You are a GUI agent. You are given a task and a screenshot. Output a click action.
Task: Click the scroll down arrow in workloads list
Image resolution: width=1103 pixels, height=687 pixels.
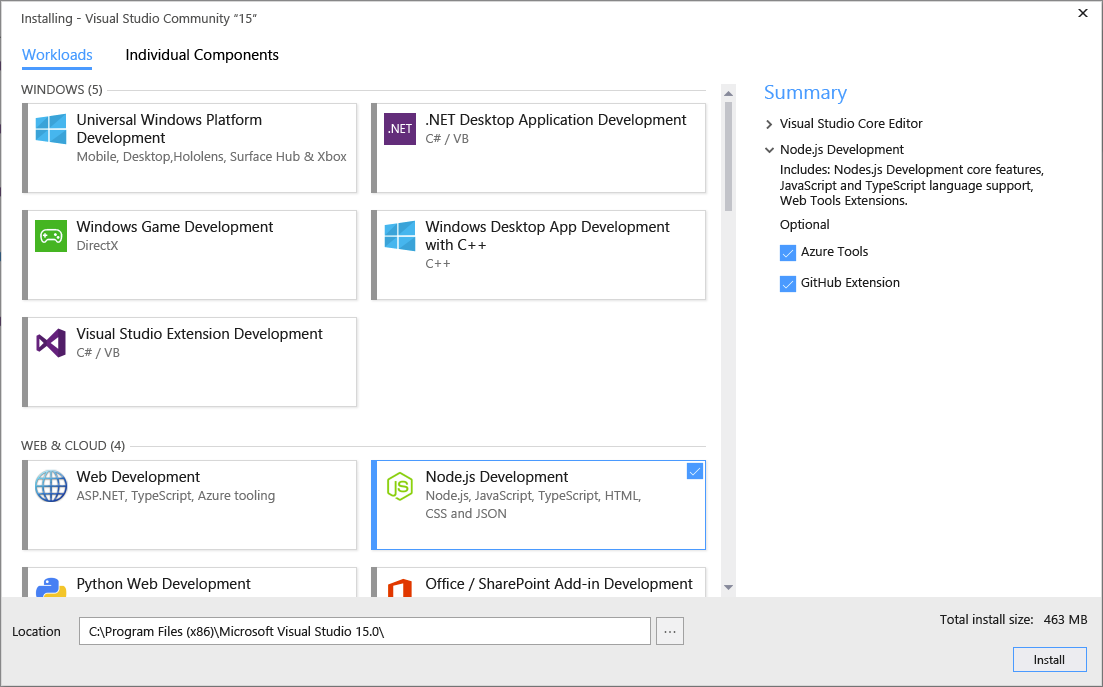pyautogui.click(x=728, y=587)
